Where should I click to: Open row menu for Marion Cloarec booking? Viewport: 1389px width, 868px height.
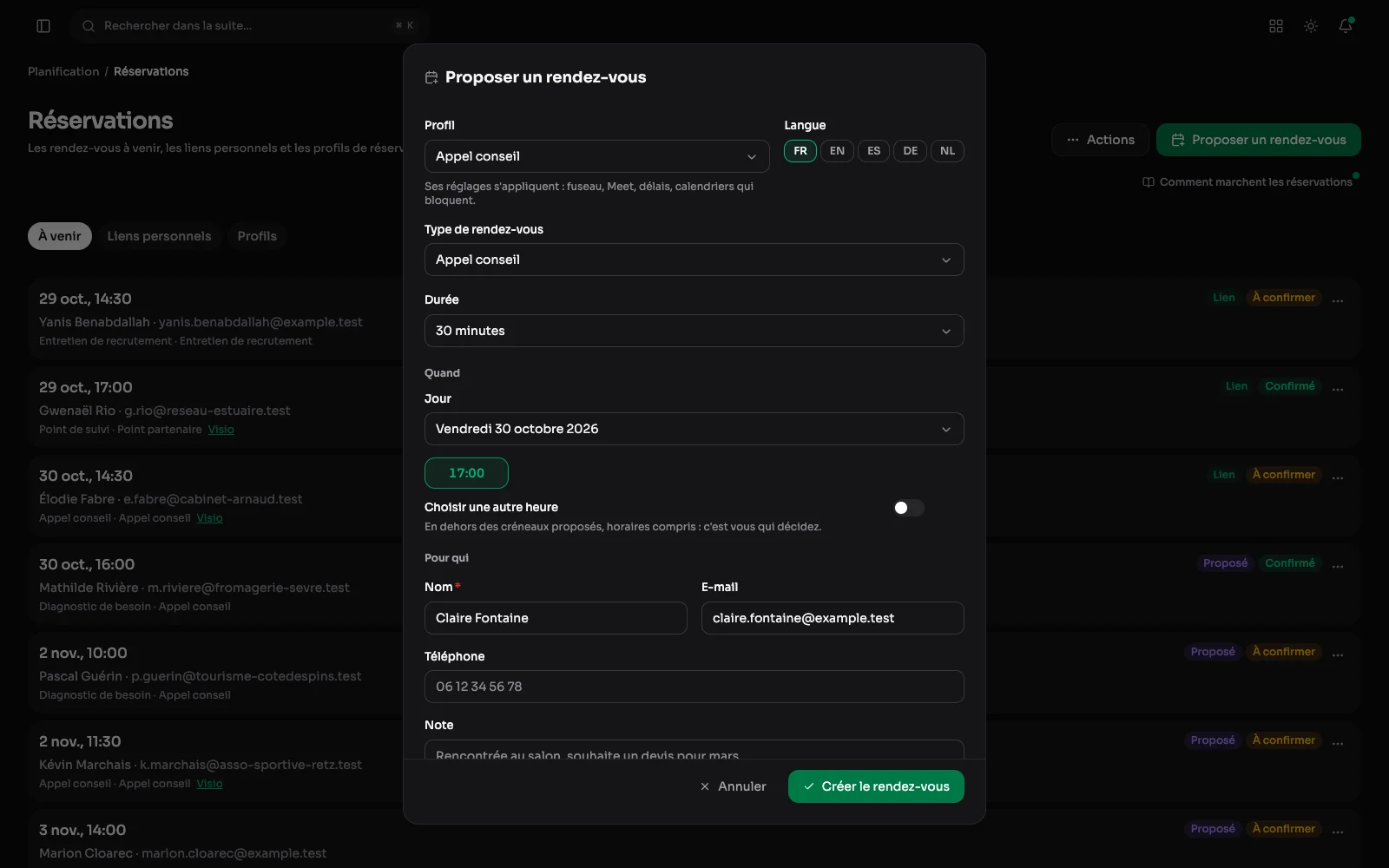(1338, 832)
